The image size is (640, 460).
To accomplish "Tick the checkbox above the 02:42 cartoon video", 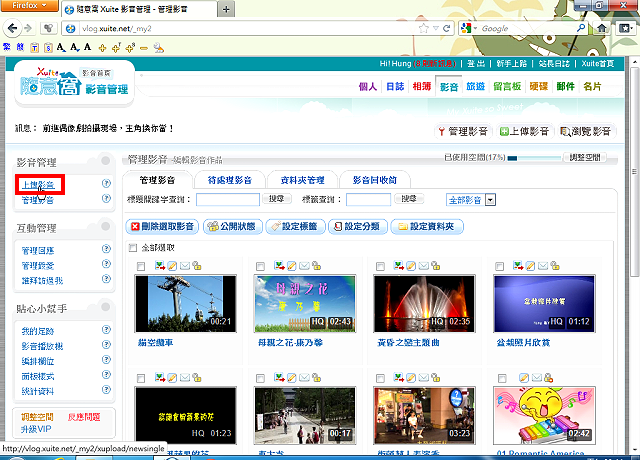I will coord(502,378).
